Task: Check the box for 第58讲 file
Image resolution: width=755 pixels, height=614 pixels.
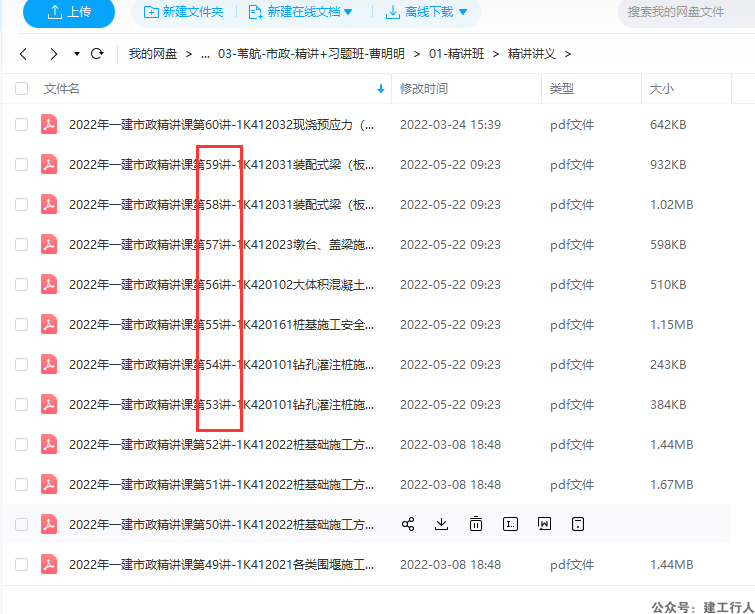Action: point(21,205)
